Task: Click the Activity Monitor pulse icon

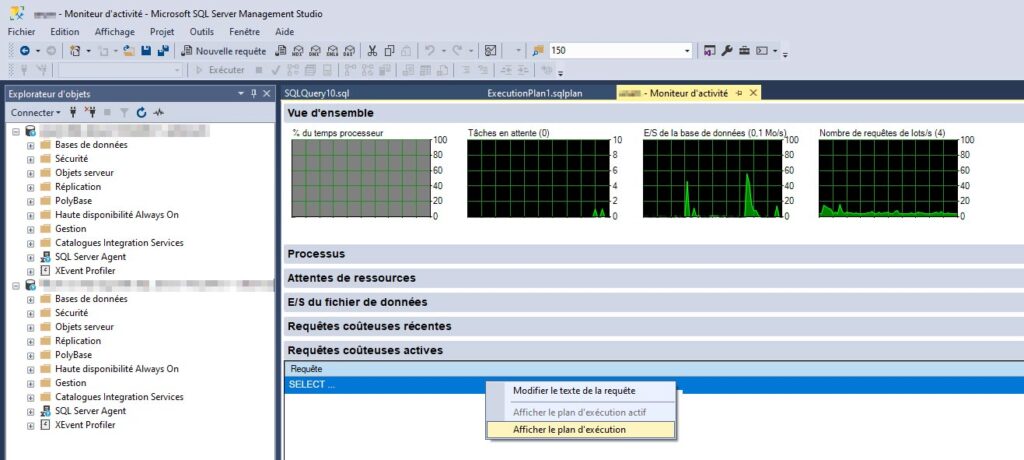Action: click(x=159, y=112)
